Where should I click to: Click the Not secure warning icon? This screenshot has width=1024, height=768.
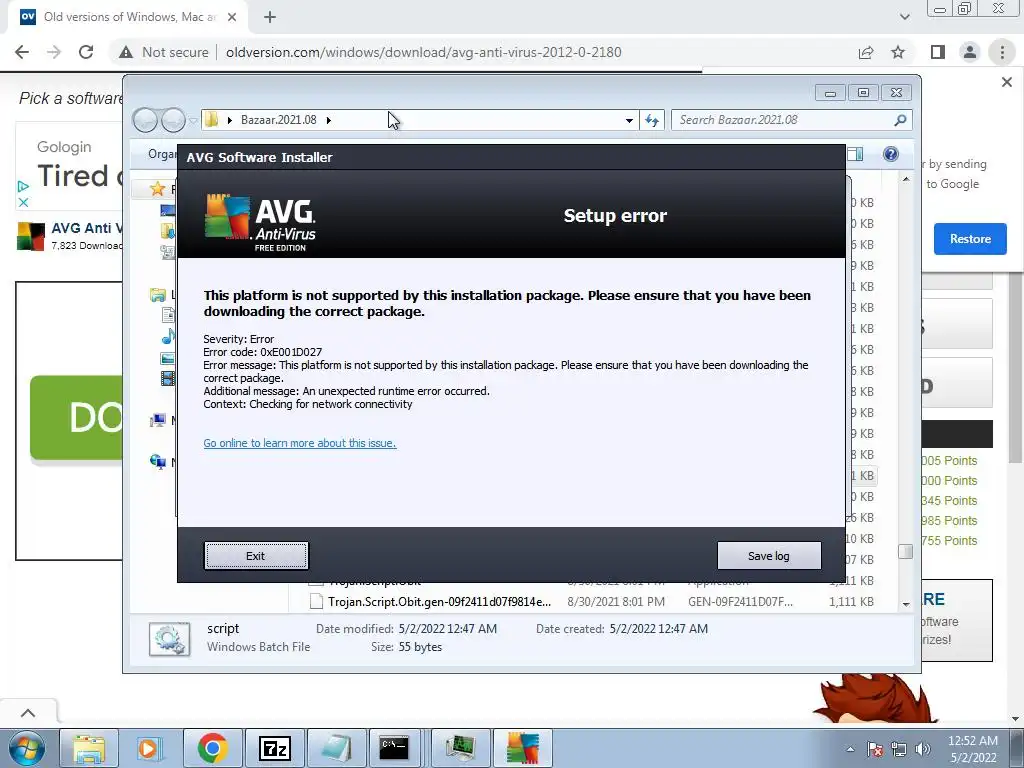[126, 52]
